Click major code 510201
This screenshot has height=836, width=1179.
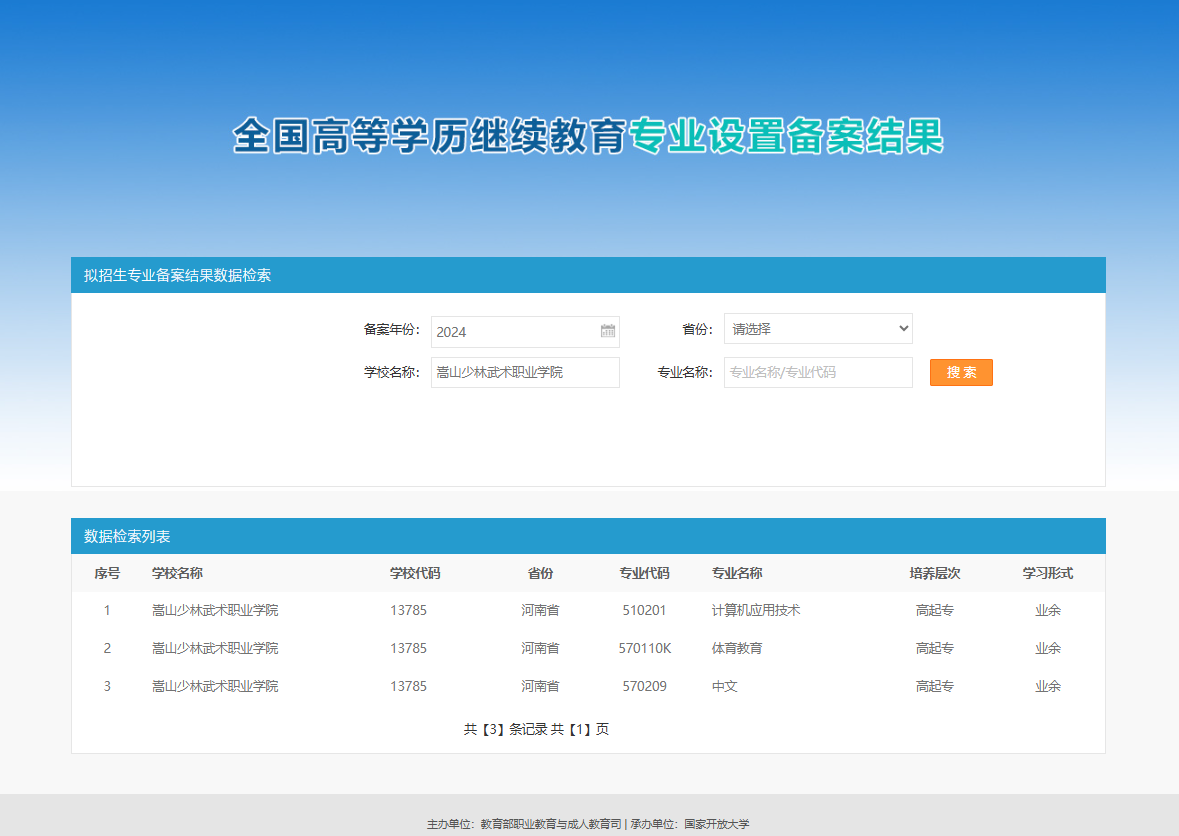tap(644, 610)
